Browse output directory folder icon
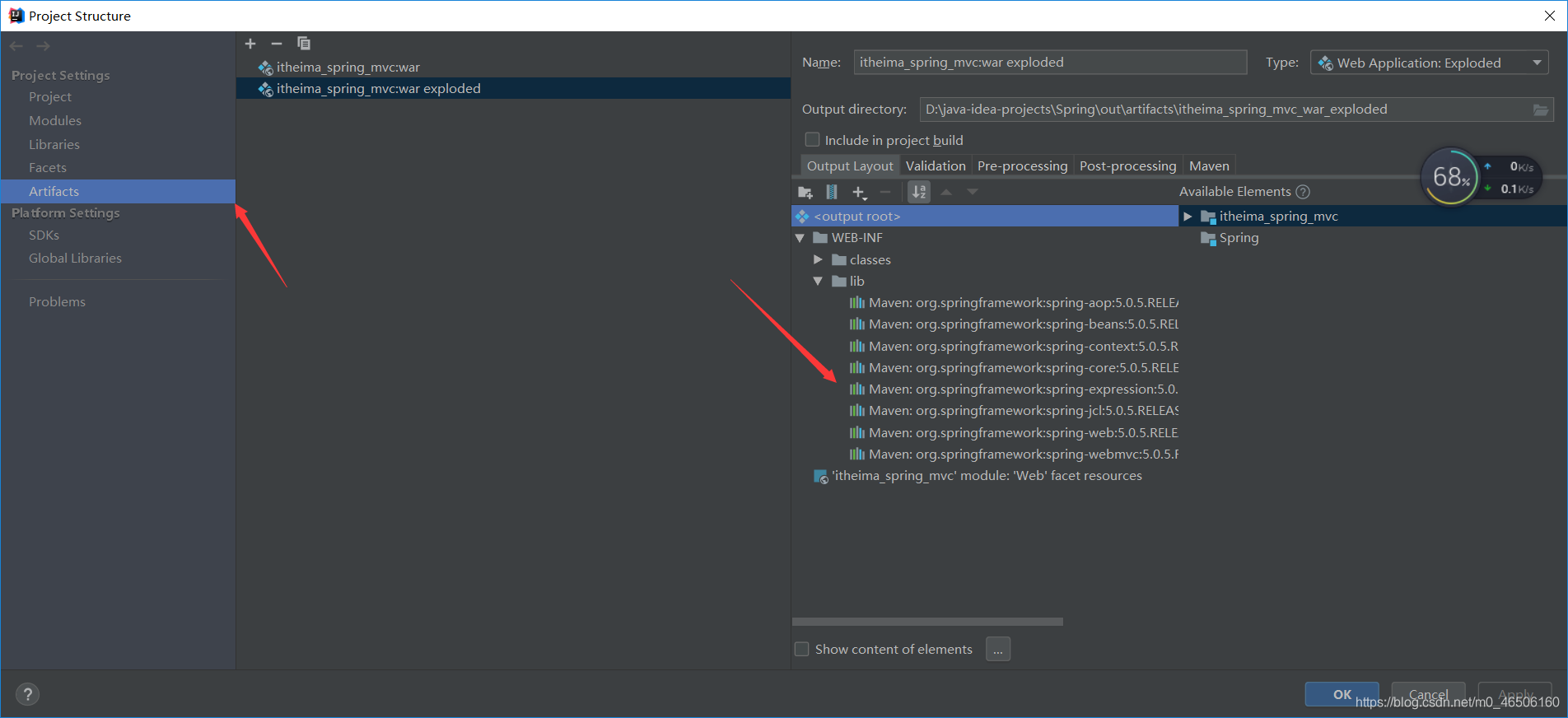This screenshot has height=718, width=1568. 1541,110
